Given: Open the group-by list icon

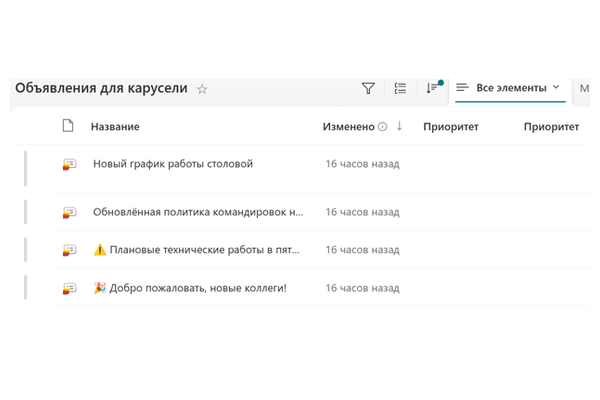Looking at the screenshot, I should coord(400,88).
